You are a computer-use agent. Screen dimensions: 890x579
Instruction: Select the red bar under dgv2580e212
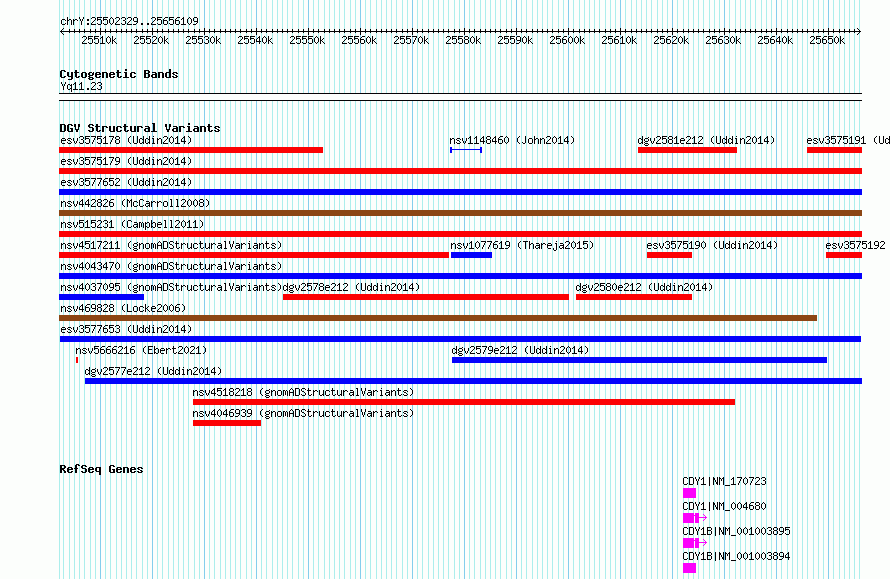(634, 297)
